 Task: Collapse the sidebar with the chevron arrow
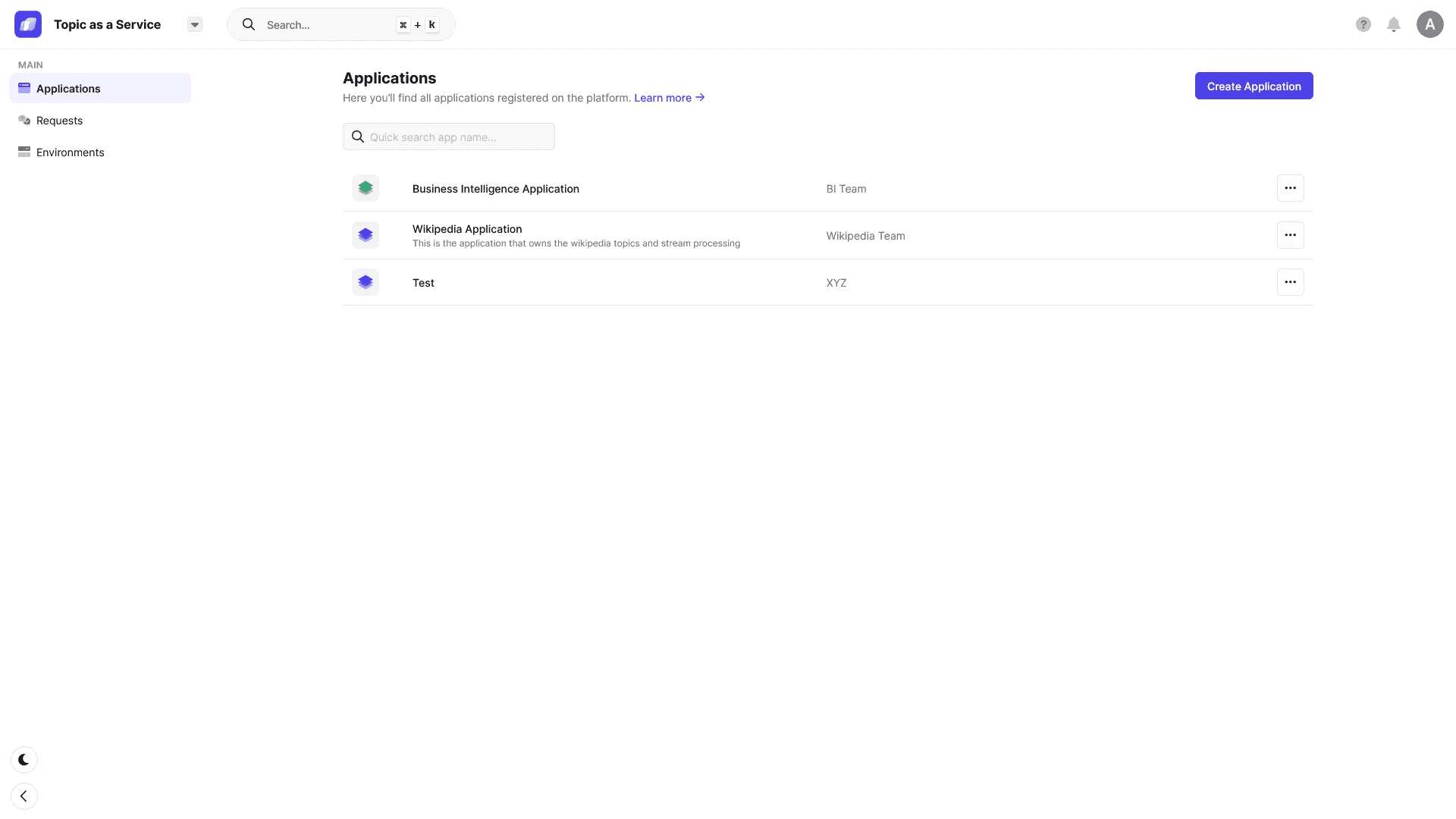[x=24, y=796]
